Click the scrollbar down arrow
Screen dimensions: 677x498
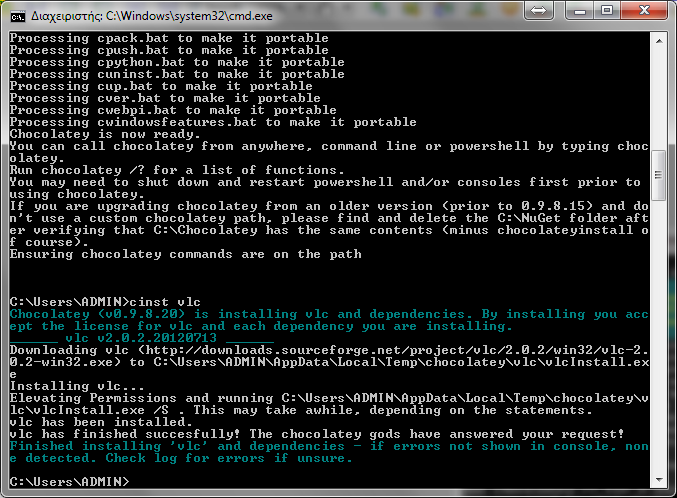coord(659,479)
